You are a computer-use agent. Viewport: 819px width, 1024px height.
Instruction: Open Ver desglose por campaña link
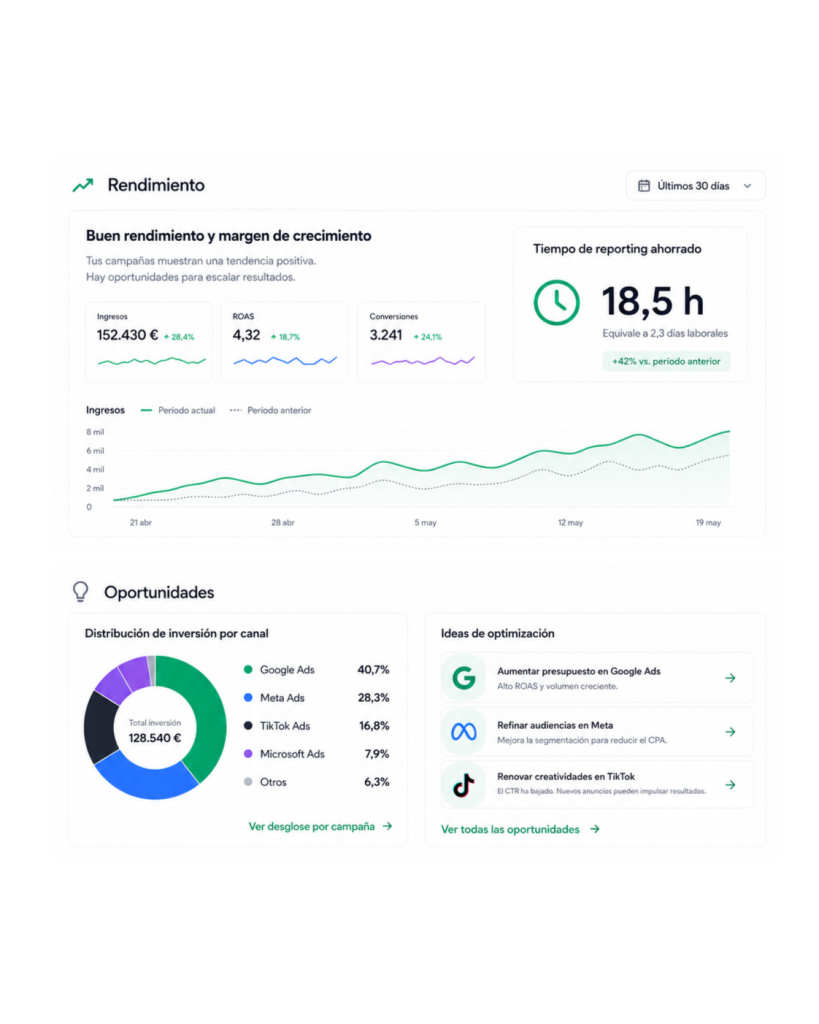tap(320, 826)
